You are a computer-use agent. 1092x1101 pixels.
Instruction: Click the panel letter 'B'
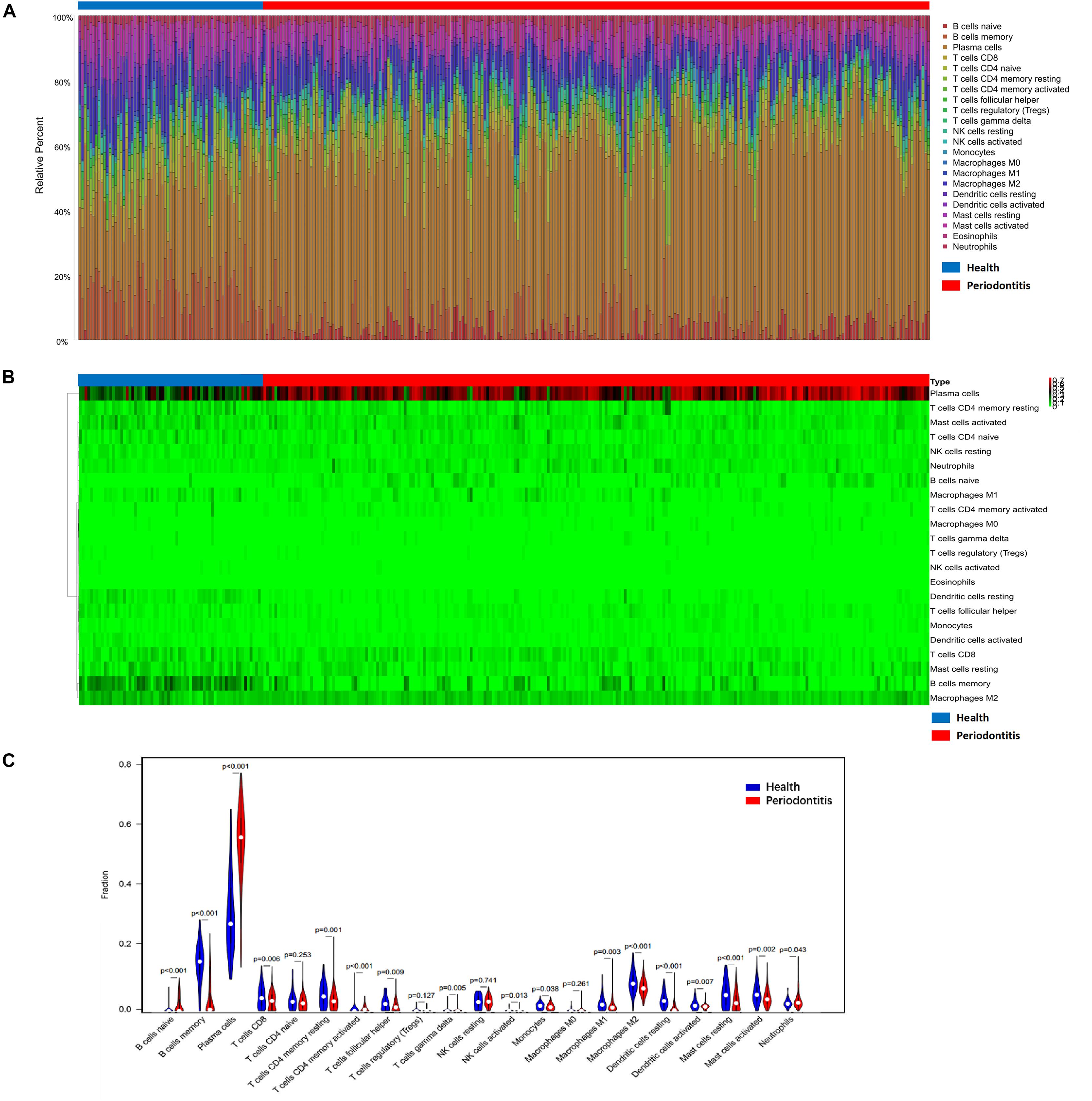[x=9, y=377]
